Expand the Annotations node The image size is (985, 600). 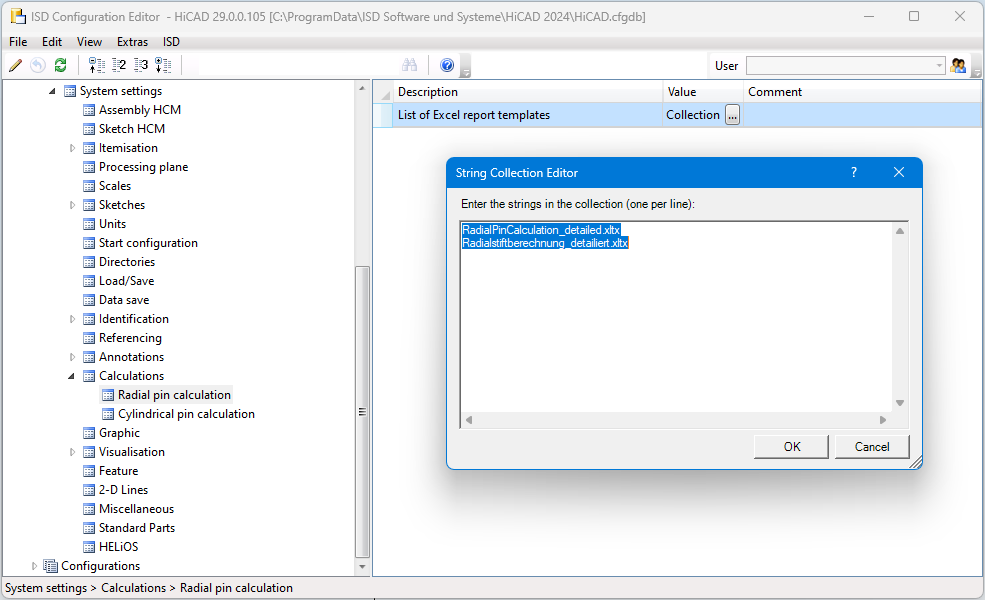(x=72, y=357)
